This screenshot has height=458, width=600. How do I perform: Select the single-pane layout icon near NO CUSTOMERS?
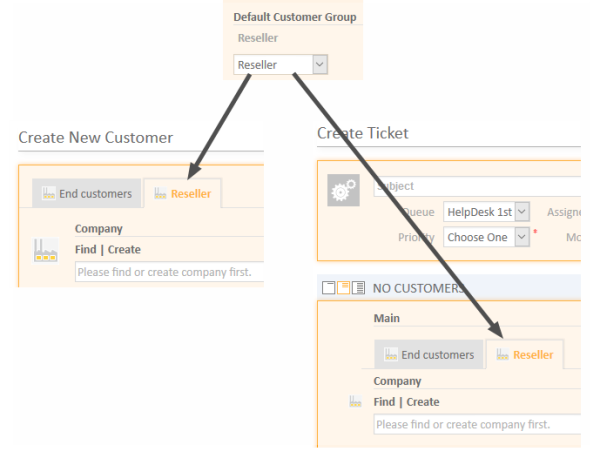(328, 287)
